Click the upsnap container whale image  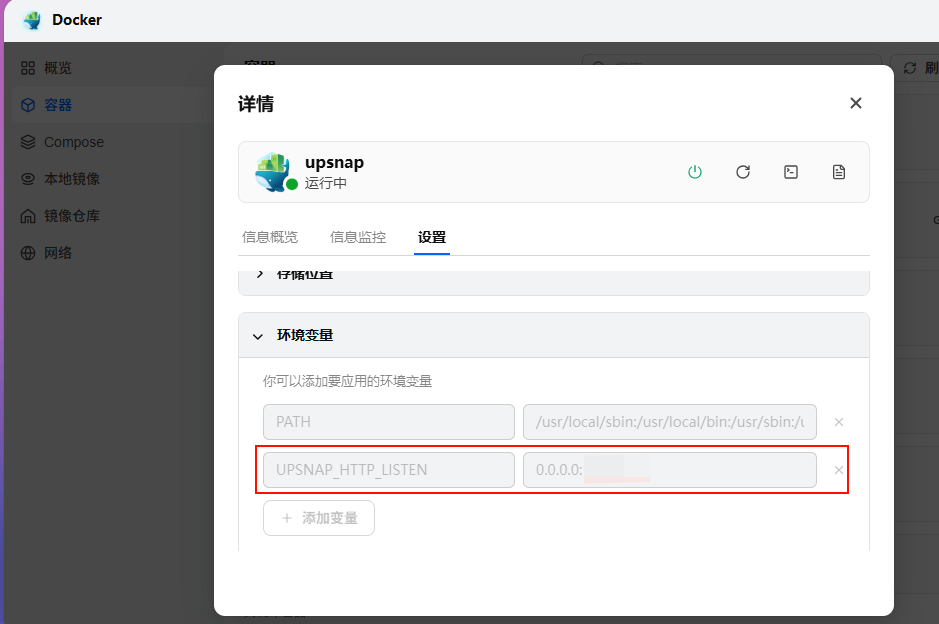pos(272,172)
